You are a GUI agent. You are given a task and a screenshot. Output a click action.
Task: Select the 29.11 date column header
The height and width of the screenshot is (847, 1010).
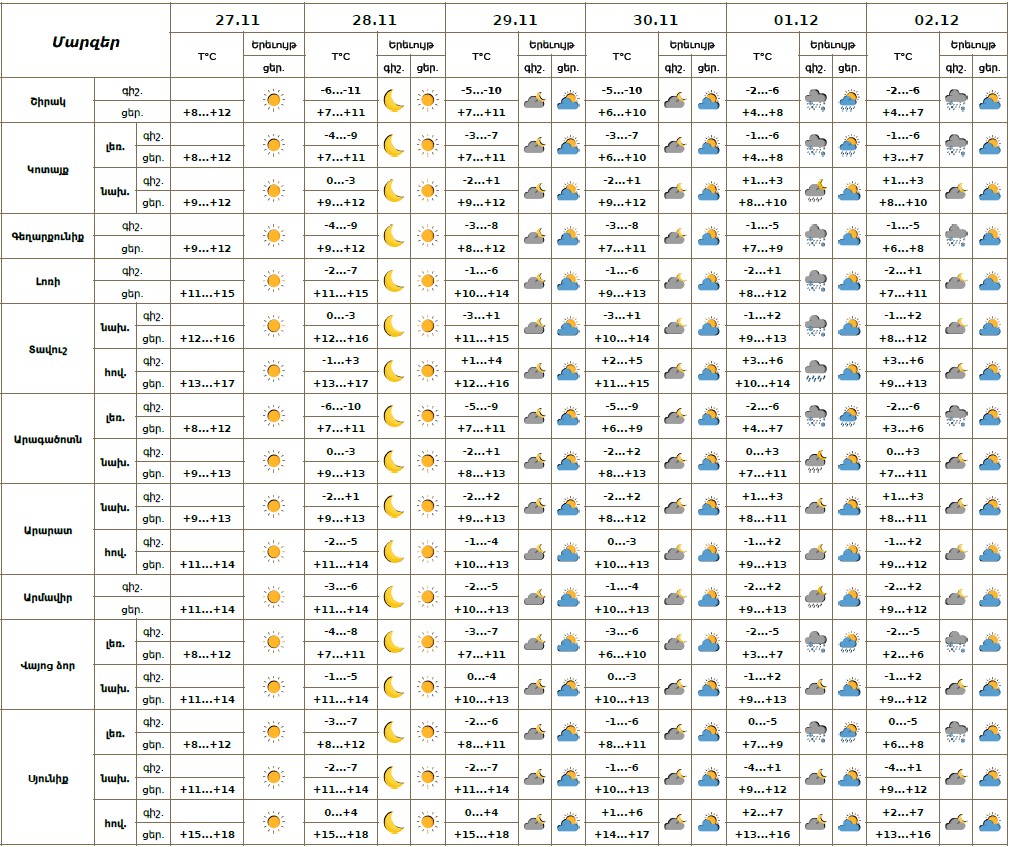click(x=515, y=19)
